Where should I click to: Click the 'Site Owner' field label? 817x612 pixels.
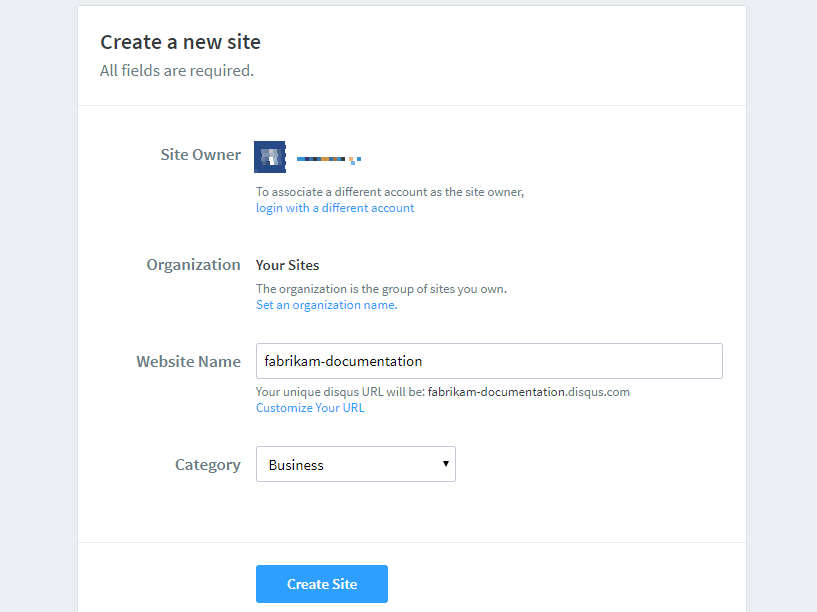201,155
